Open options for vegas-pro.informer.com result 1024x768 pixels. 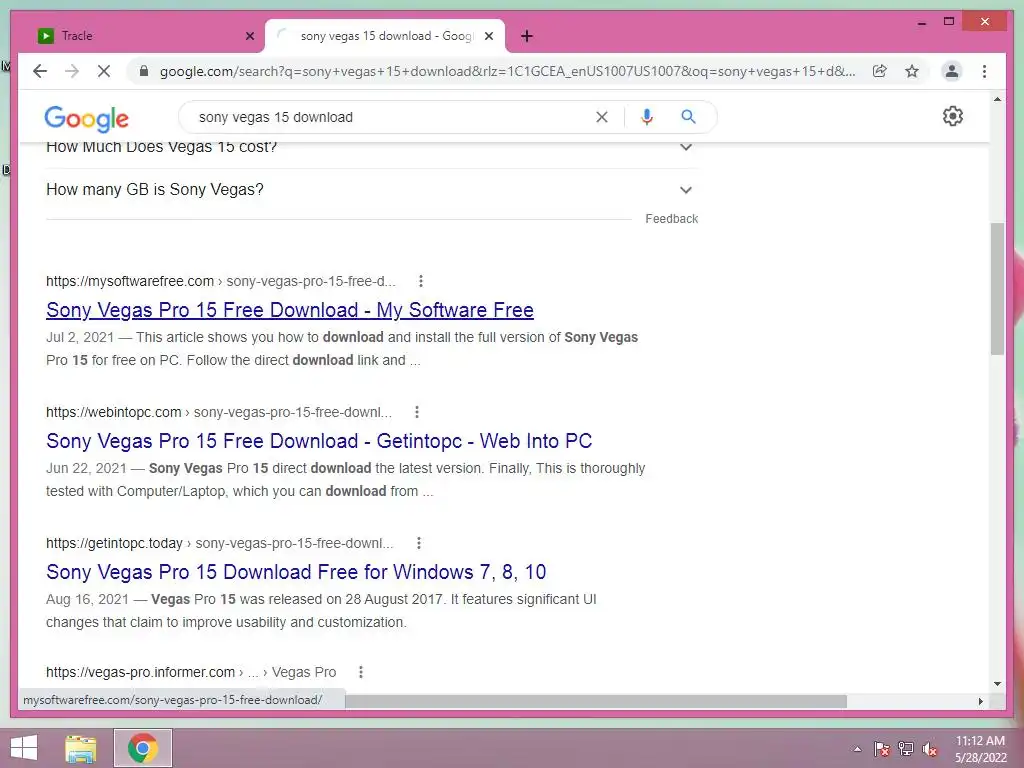pyautogui.click(x=360, y=672)
